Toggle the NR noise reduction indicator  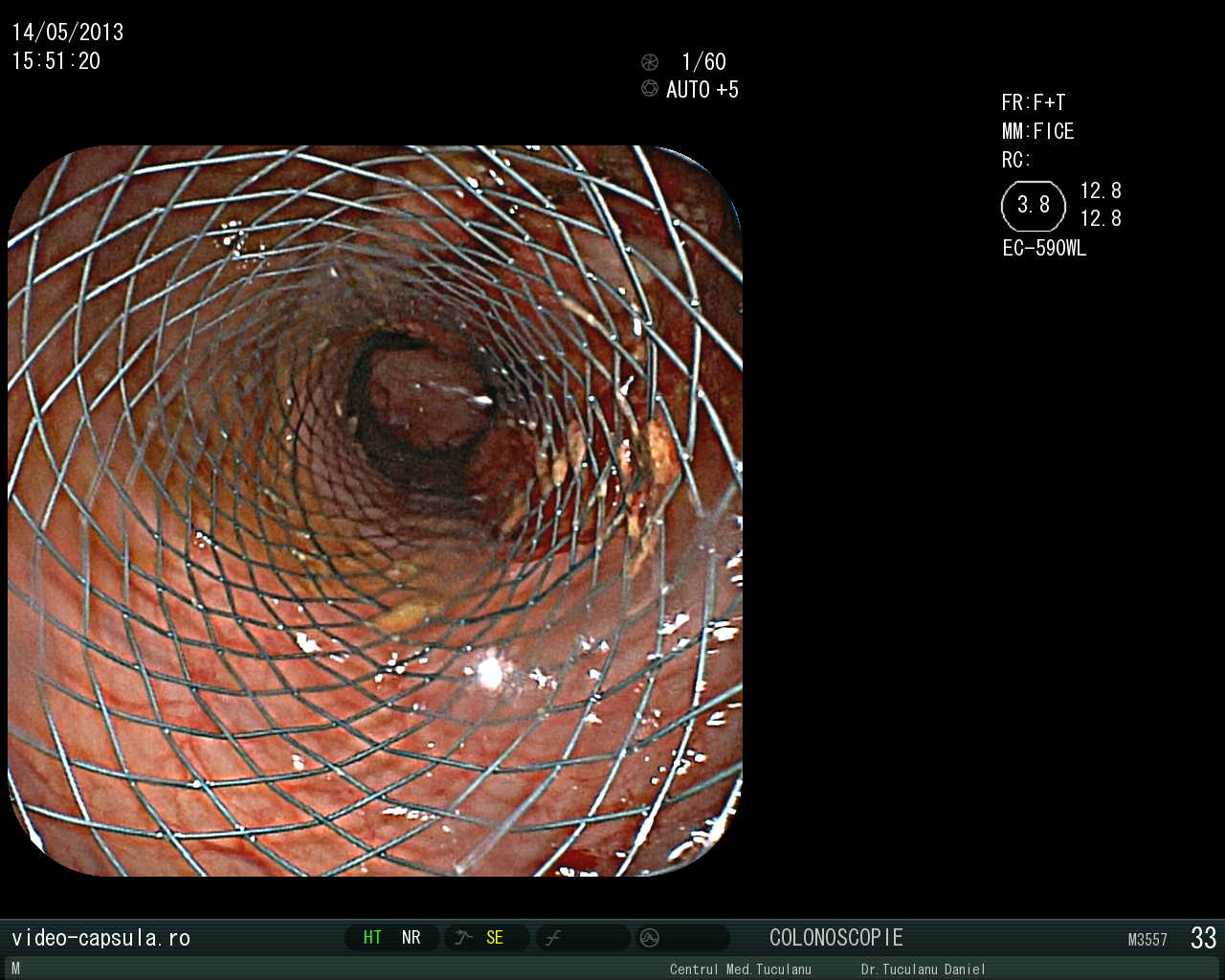tap(412, 938)
